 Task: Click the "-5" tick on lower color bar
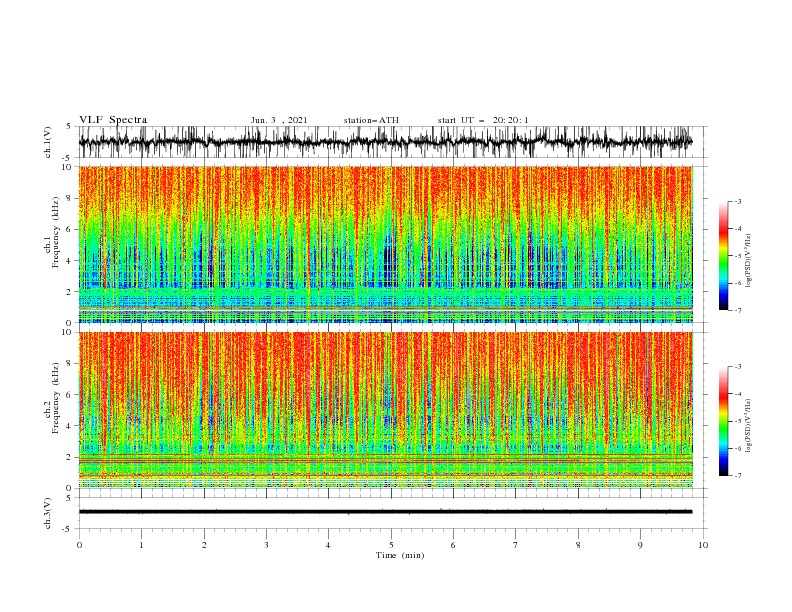tap(738, 421)
